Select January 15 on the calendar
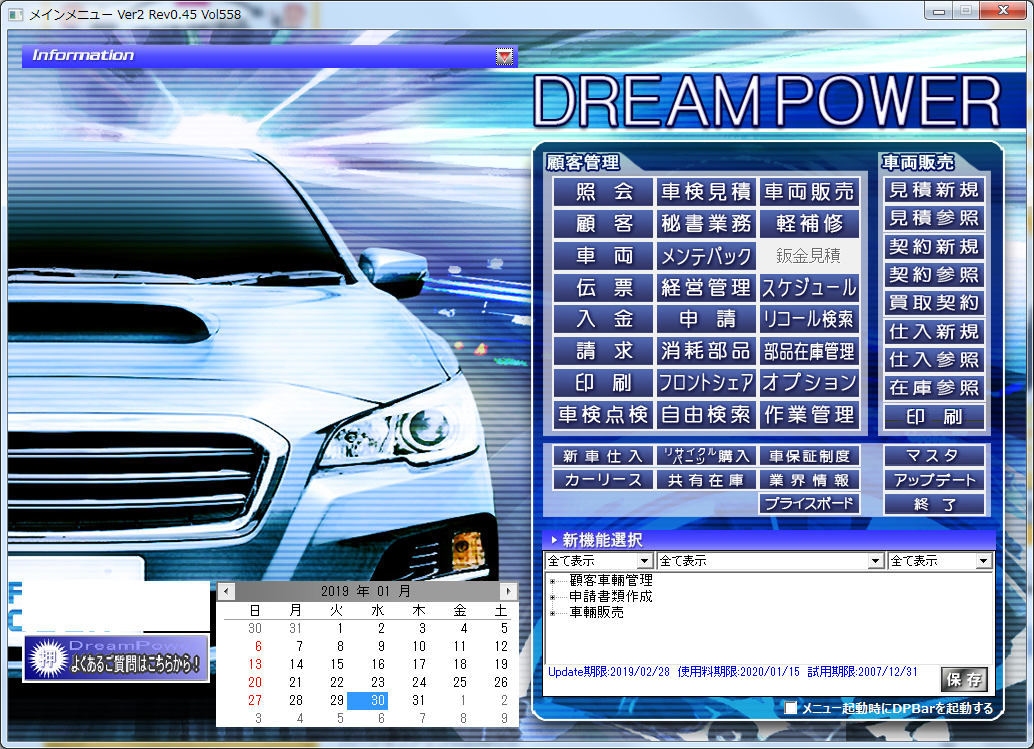The width and height of the screenshot is (1034, 749). pyautogui.click(x=337, y=665)
